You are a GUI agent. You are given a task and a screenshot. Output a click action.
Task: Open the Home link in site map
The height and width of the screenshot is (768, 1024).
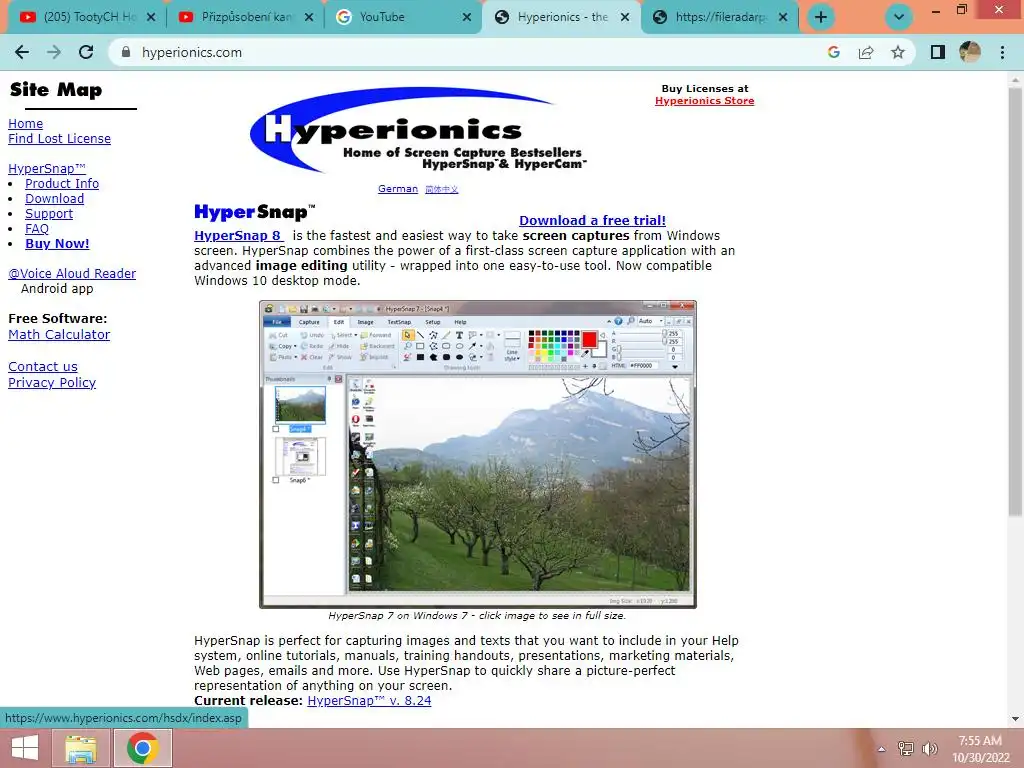[x=25, y=123]
